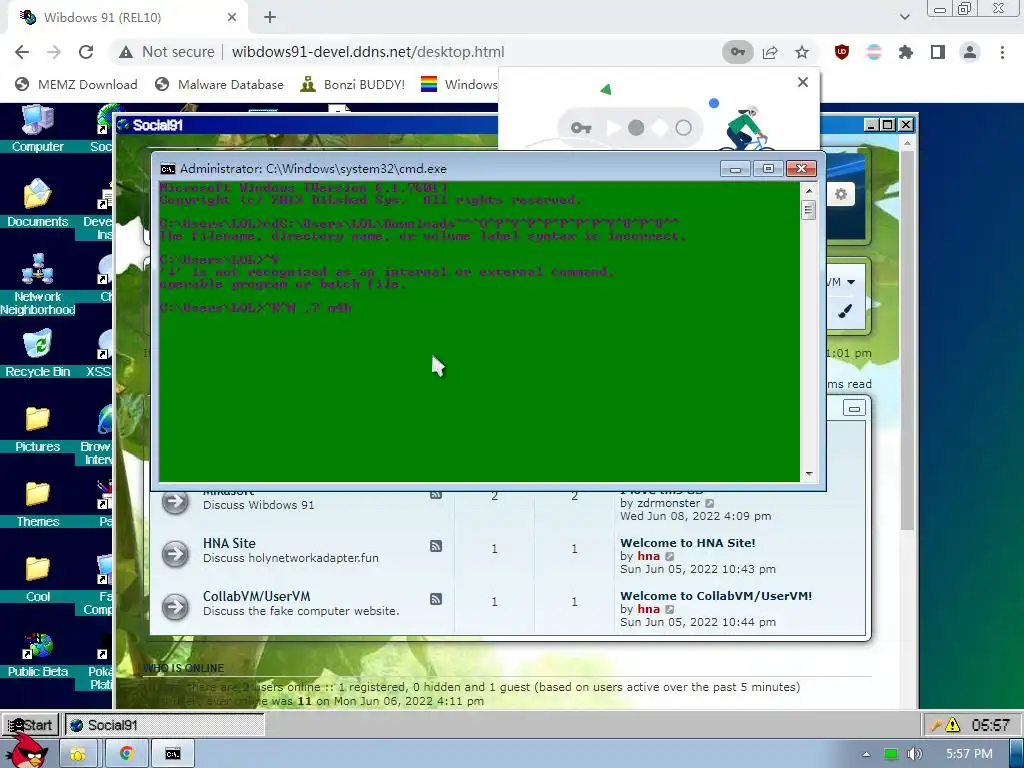This screenshot has height=768, width=1024.
Task: Open Welcome to CollabVM/UserVM! post
Action: 716,596
